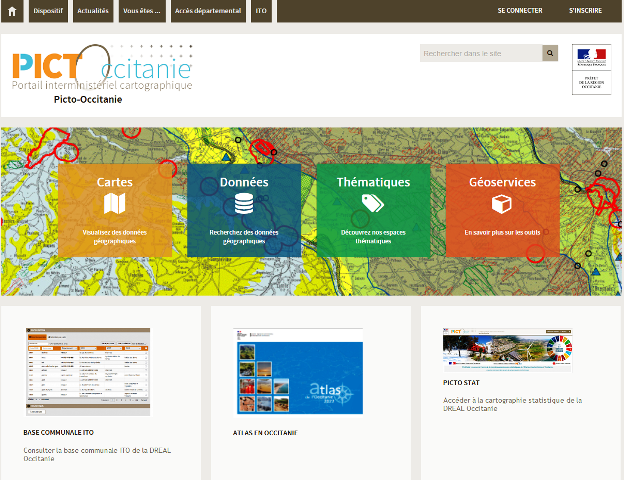The image size is (624, 480).
Task: Click the PICTO STAT heading
Action: click(461, 382)
